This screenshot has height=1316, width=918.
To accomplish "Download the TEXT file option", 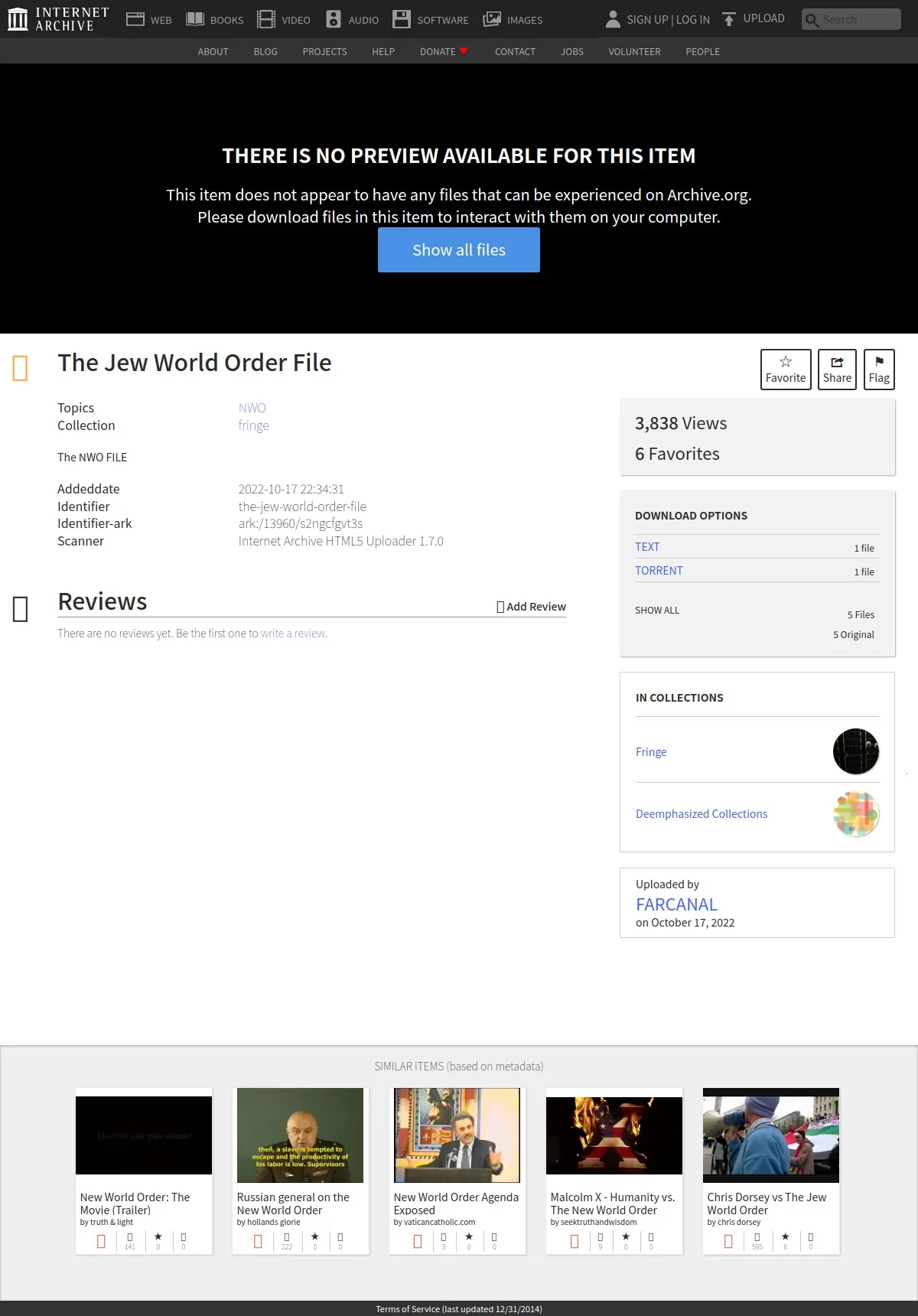I will tap(647, 546).
